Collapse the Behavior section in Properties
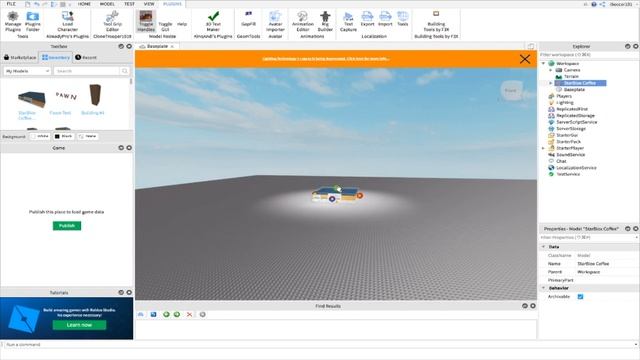 click(x=543, y=288)
